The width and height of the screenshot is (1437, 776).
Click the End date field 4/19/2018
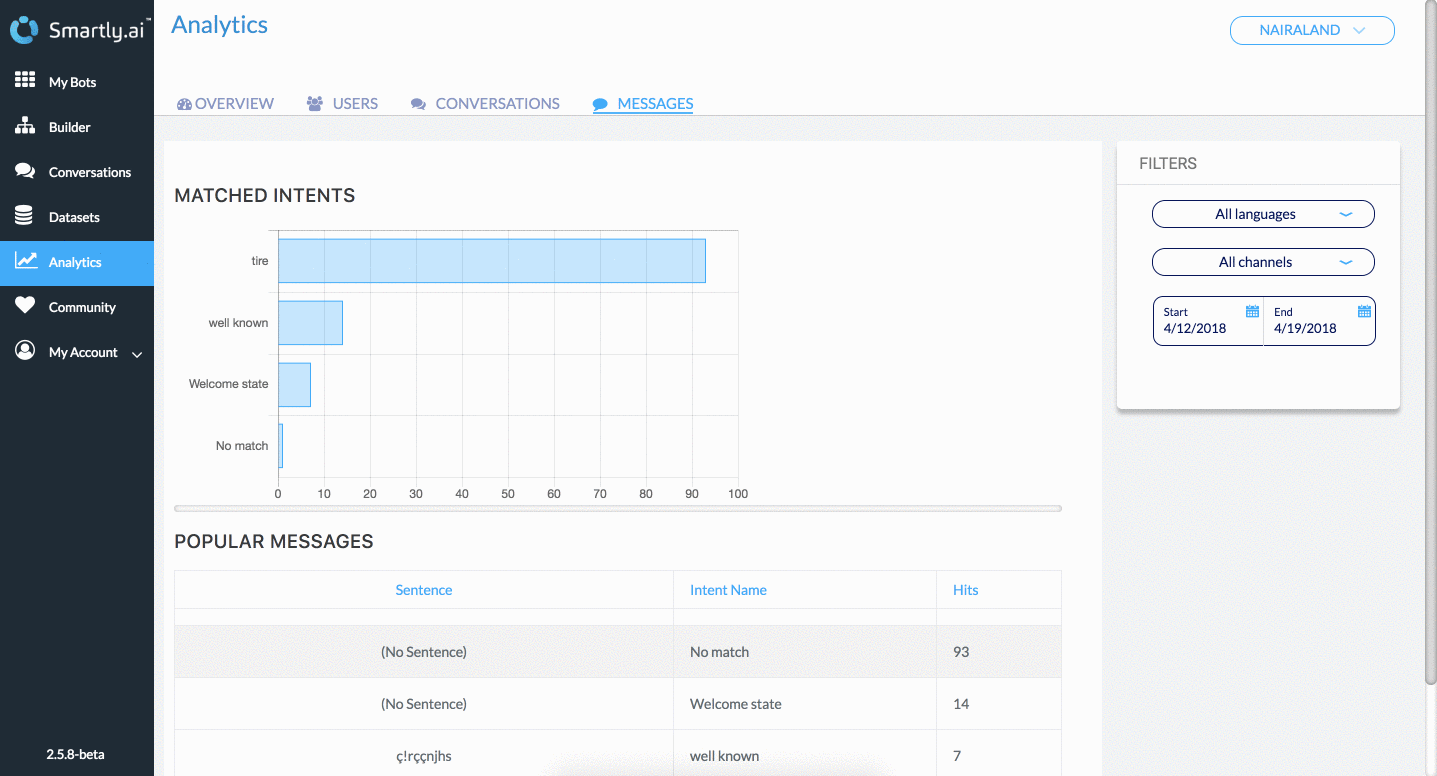(1319, 321)
